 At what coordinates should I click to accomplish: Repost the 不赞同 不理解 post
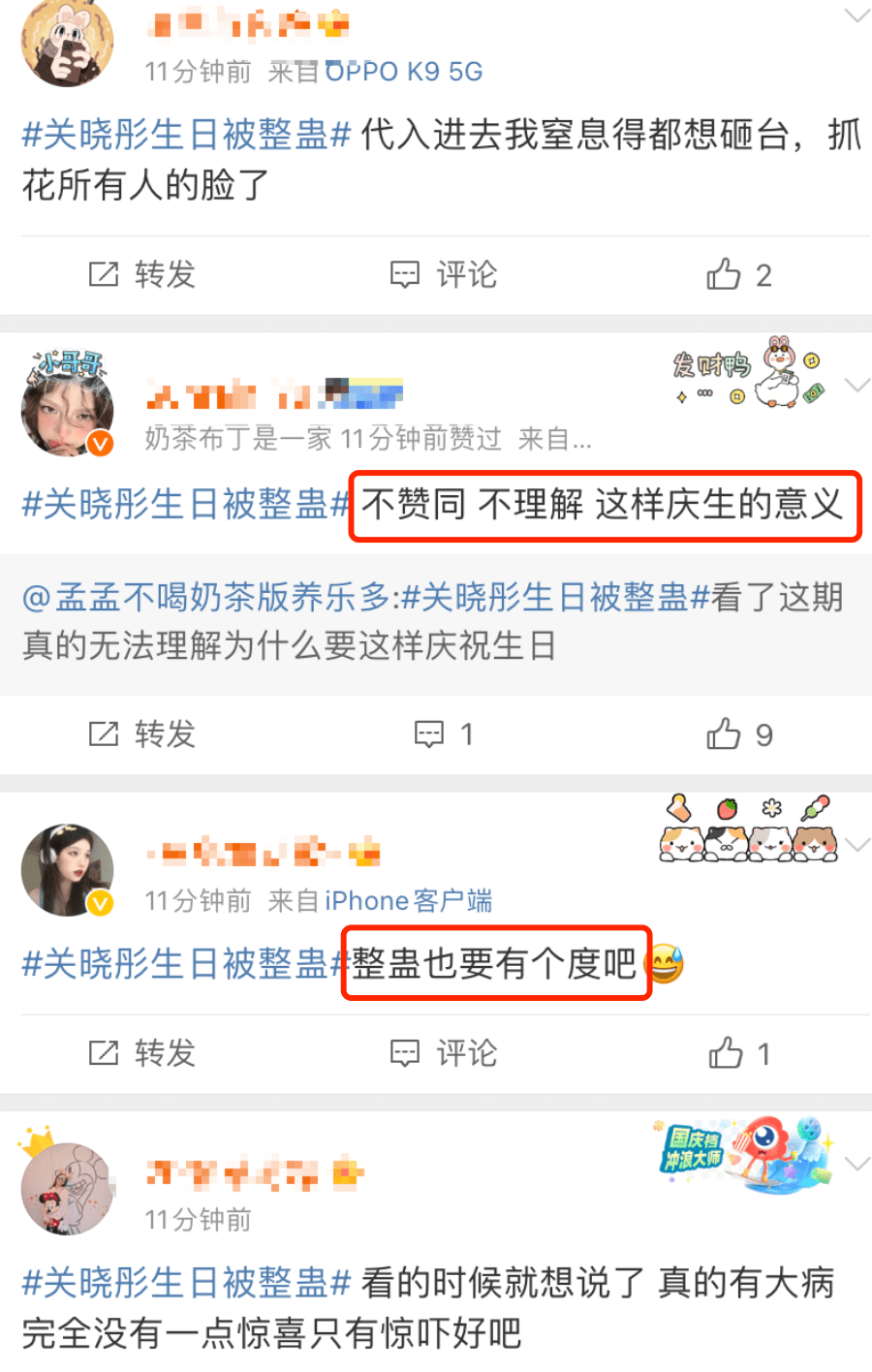[142, 734]
